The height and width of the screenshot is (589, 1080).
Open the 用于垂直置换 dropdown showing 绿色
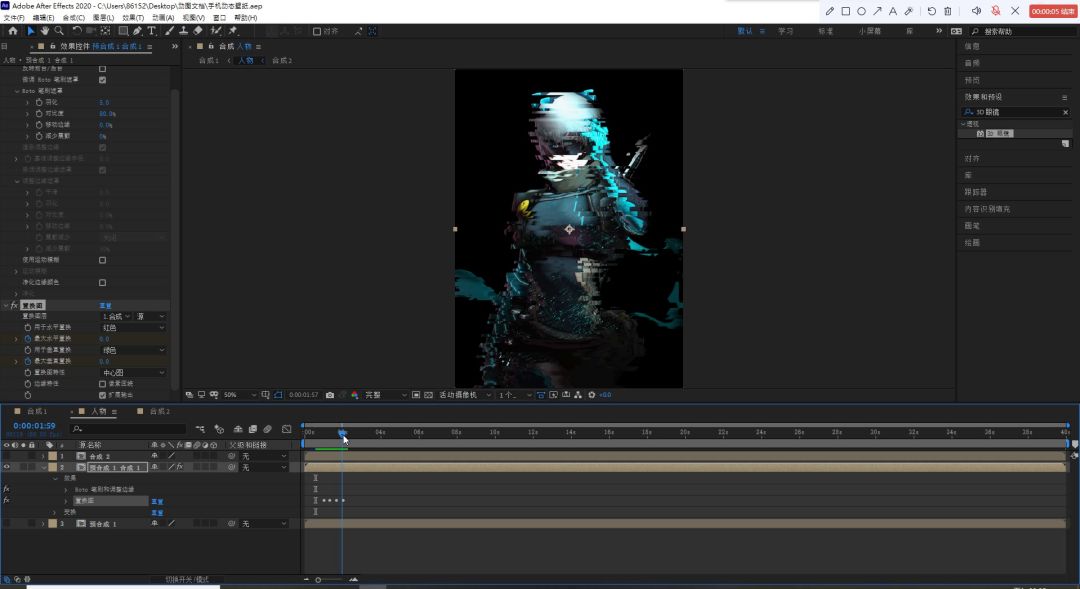coord(133,350)
